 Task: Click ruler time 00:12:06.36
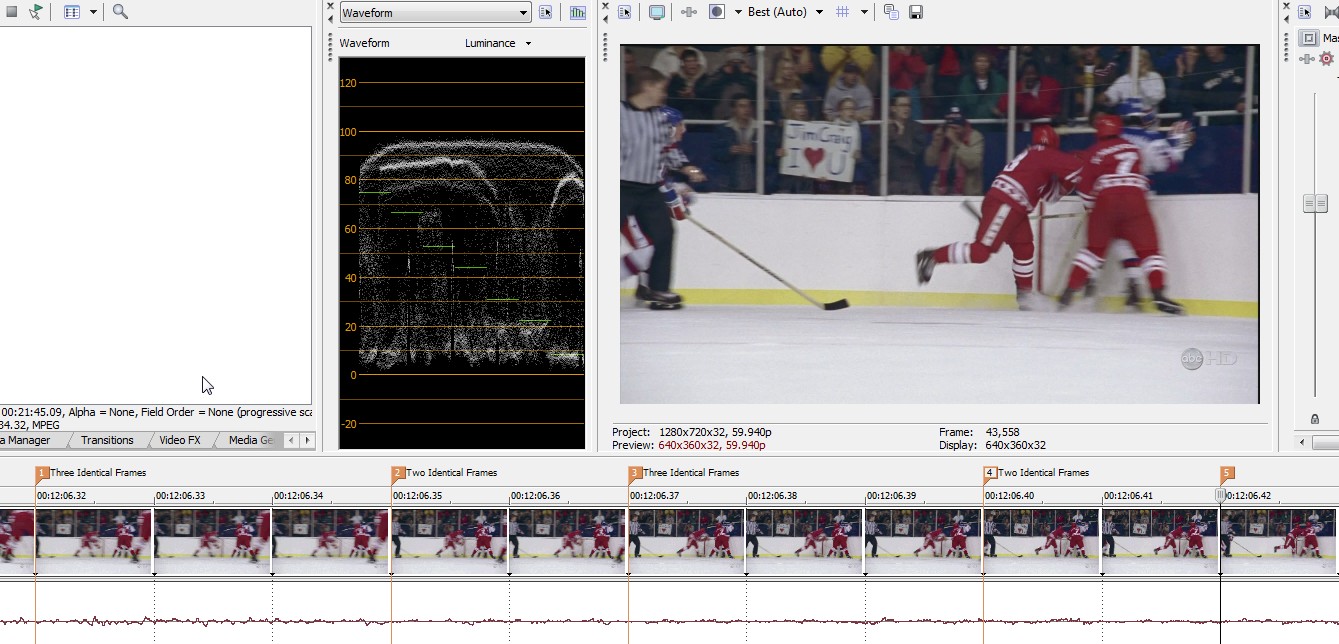pyautogui.click(x=535, y=495)
